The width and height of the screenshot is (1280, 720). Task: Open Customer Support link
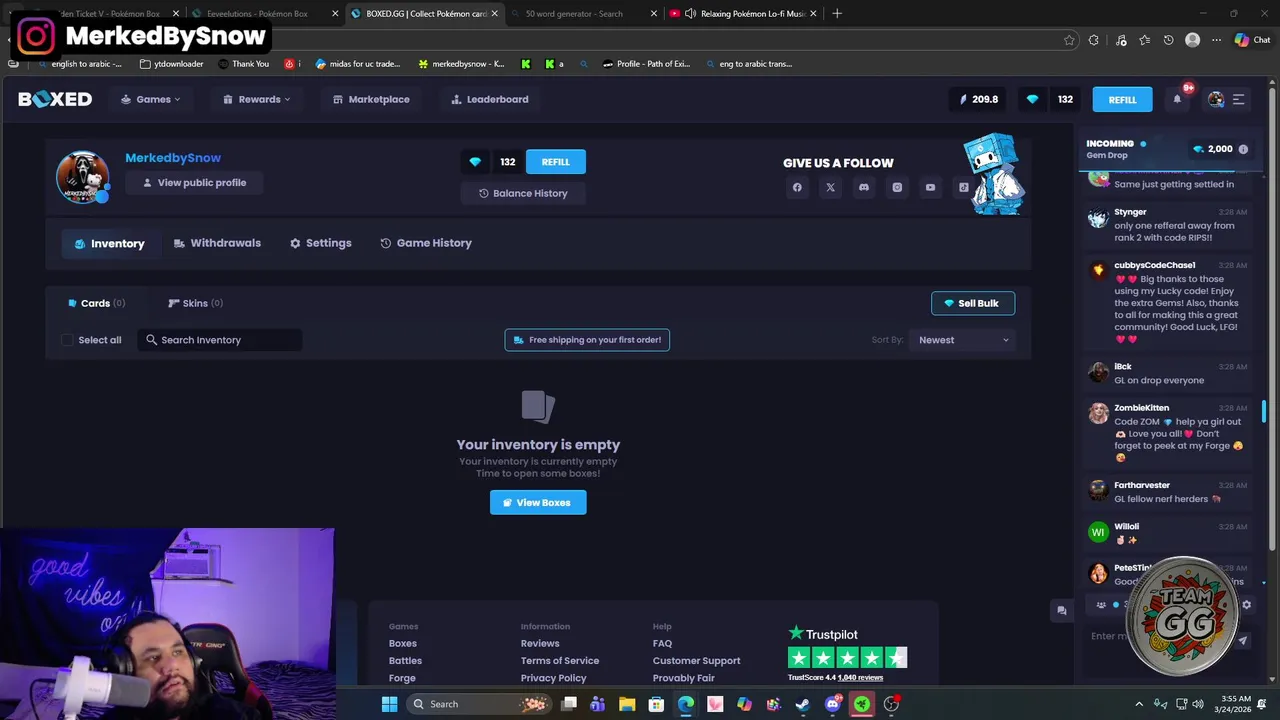[697, 660]
